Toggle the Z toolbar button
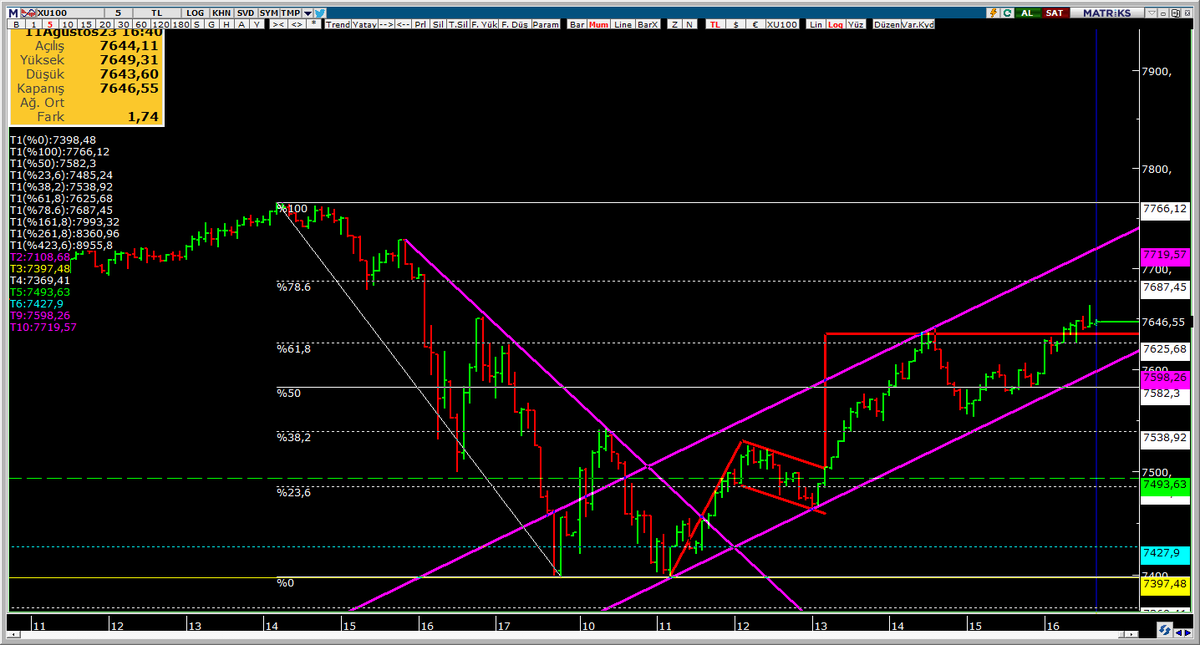The height and width of the screenshot is (645, 1200). pyautogui.click(x=675, y=24)
